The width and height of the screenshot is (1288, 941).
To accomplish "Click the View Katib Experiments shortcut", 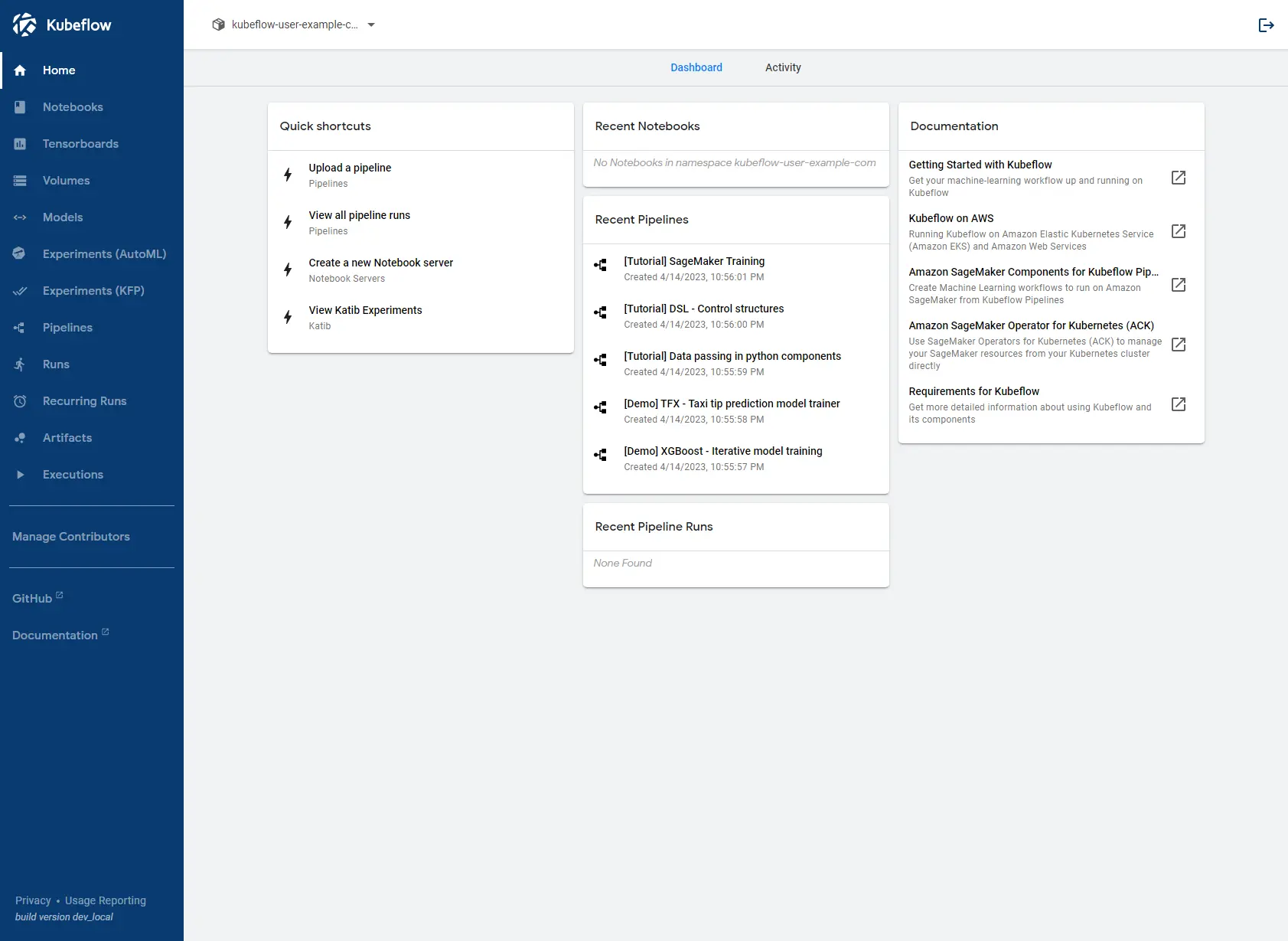I will point(421,317).
